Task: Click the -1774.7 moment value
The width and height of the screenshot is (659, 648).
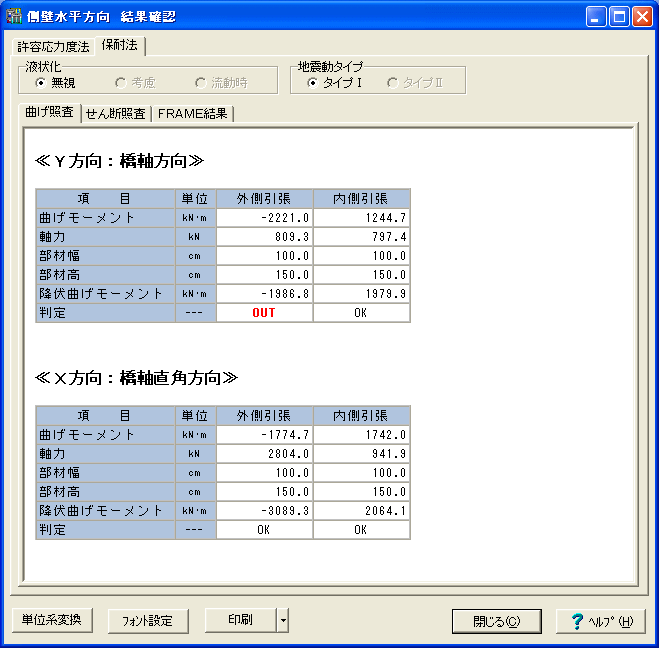Action: [x=264, y=435]
